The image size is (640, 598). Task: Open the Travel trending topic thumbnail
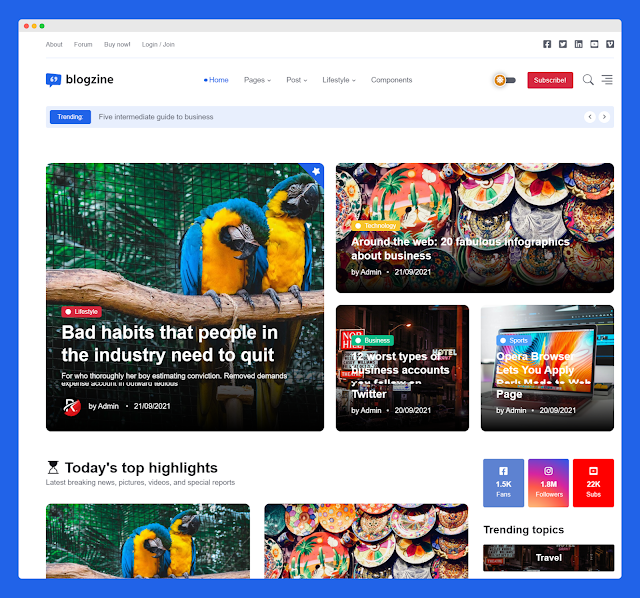[549, 558]
